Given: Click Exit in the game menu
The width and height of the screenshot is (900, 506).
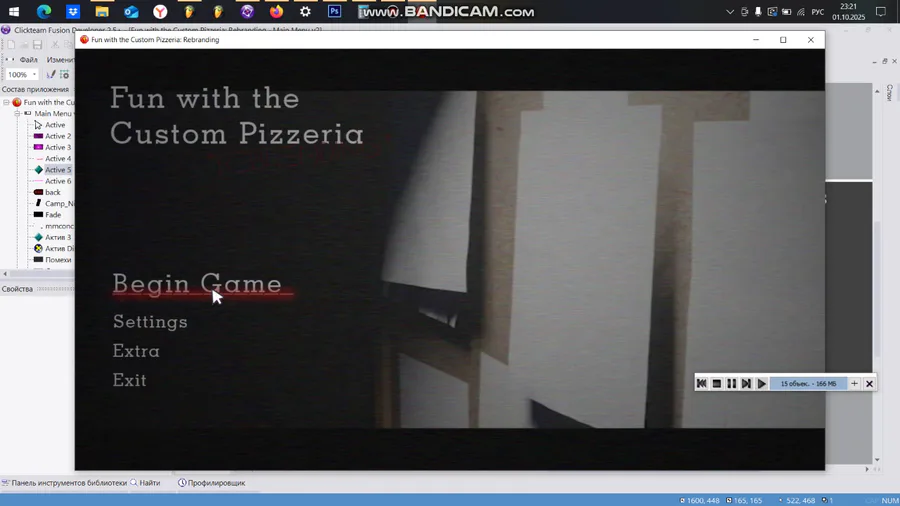Looking at the screenshot, I should pos(130,380).
